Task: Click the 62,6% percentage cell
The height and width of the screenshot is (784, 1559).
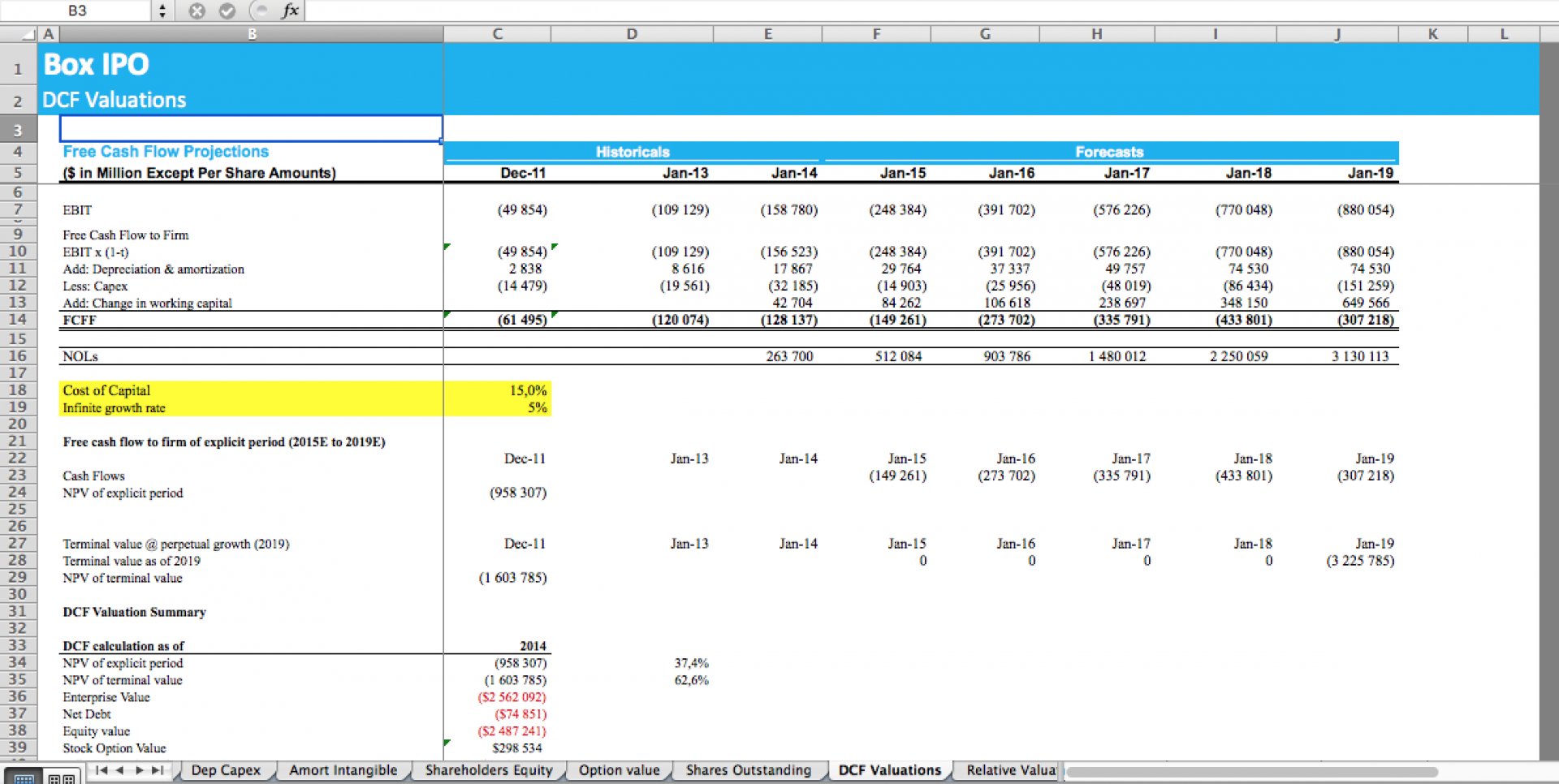Action: click(x=691, y=680)
